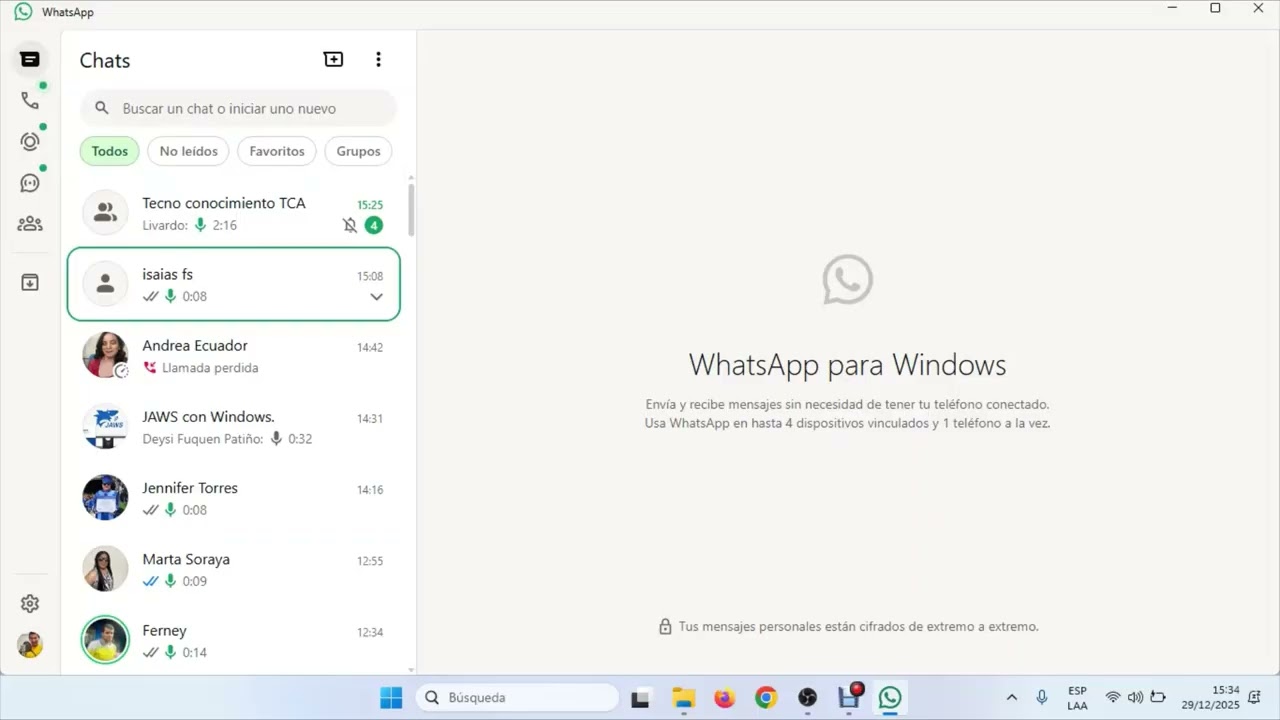Open Jennifer Torres chat
The image size is (1280, 720).
[x=234, y=498]
